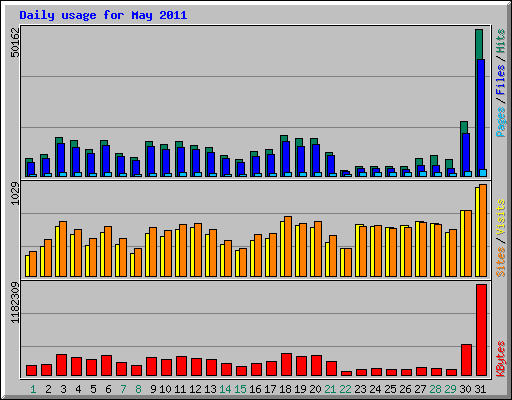
Task: Select the day 15 orange sites bar
Action: coord(243,262)
